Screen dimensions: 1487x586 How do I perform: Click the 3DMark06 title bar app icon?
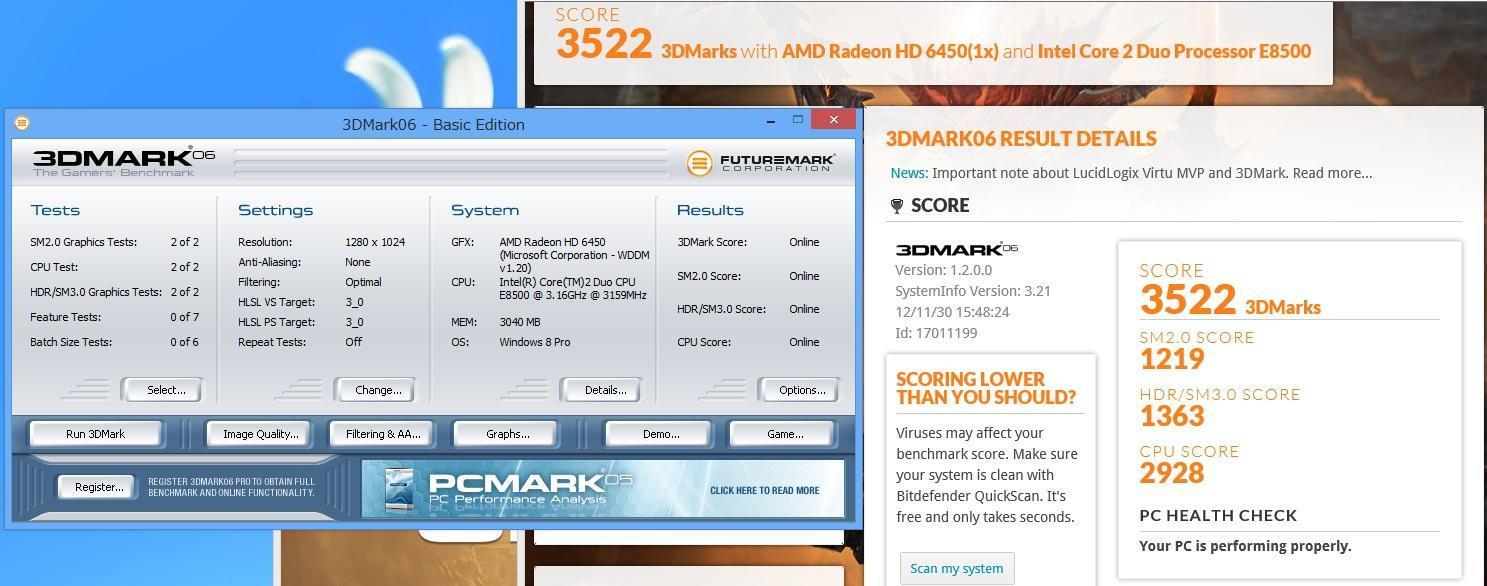click(22, 123)
